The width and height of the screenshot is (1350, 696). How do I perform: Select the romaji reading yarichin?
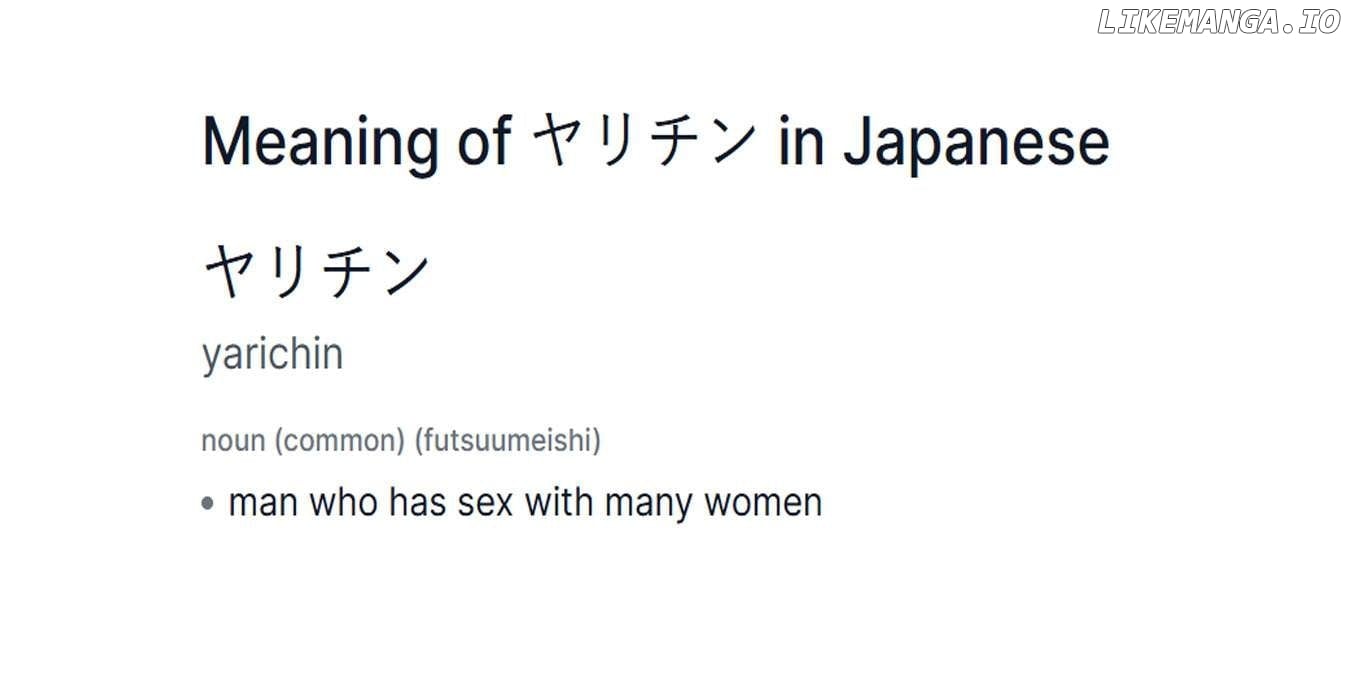(x=272, y=355)
